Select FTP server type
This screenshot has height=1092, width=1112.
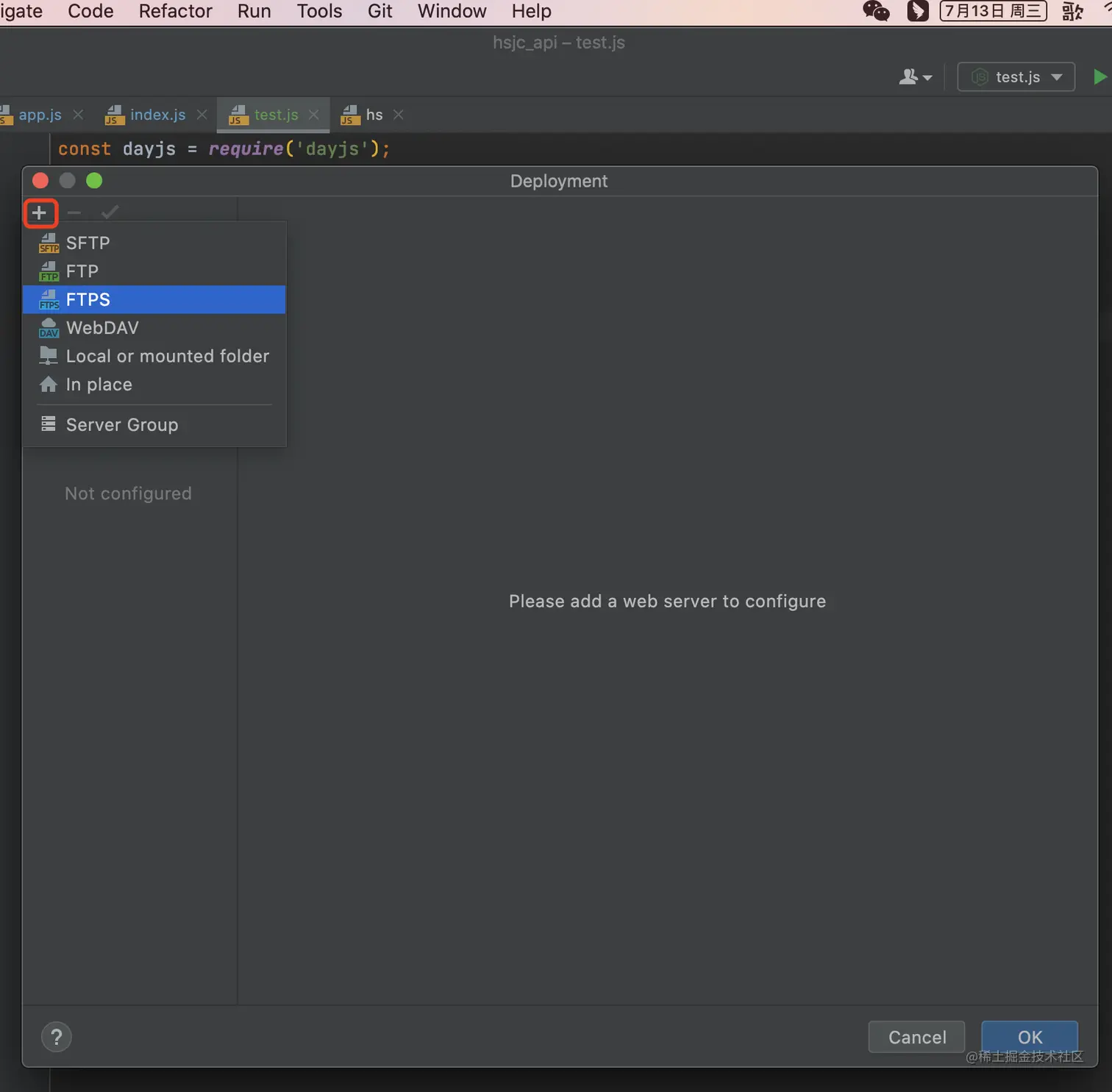pos(154,271)
